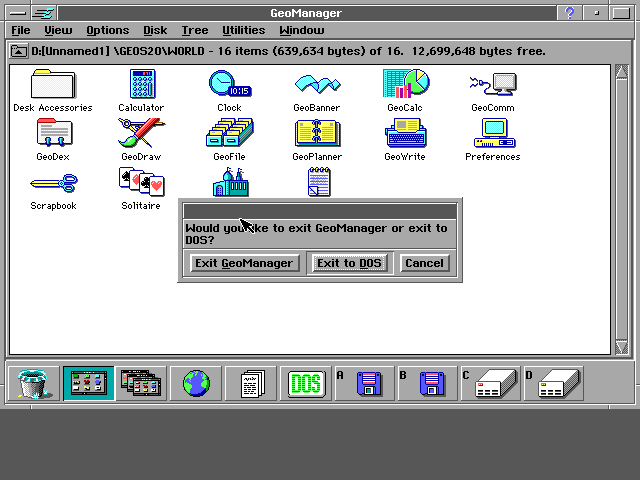Select floppy drive B
The height and width of the screenshot is (480, 640).
click(x=427, y=383)
